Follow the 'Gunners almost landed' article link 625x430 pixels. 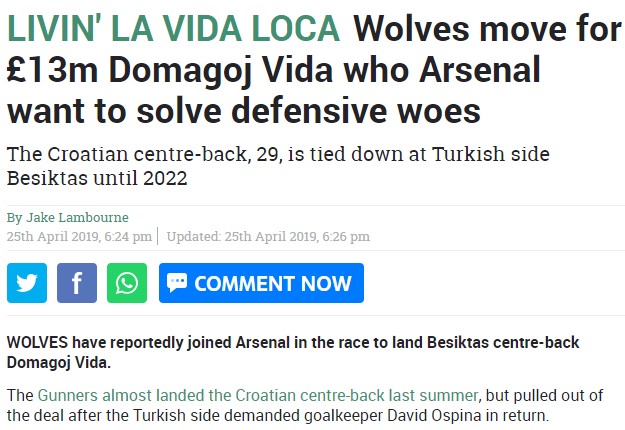[258, 395]
